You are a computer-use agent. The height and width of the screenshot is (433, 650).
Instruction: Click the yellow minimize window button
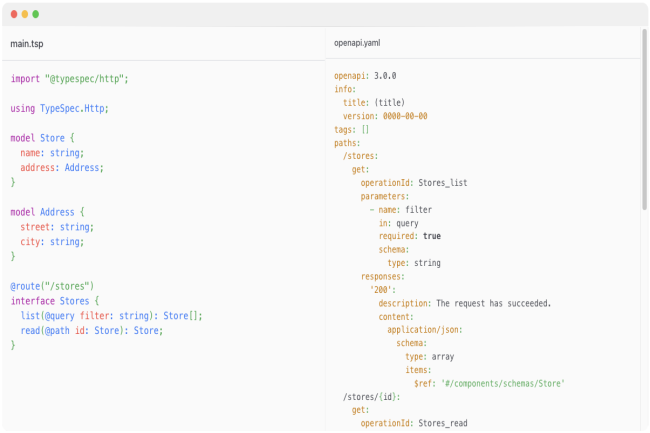[x=25, y=15]
